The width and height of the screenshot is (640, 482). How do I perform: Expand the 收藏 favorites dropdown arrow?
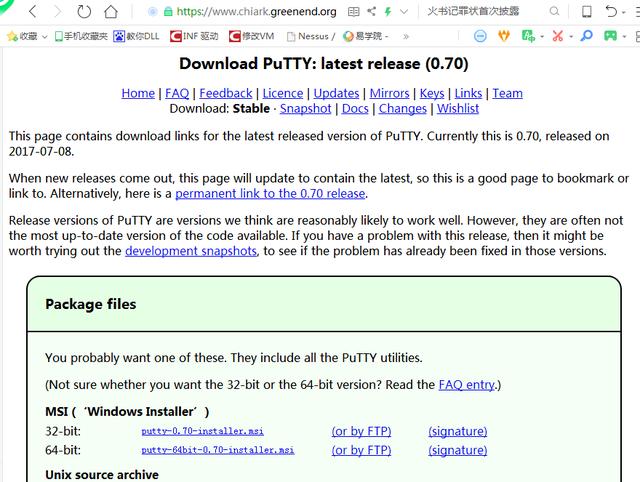(44, 37)
